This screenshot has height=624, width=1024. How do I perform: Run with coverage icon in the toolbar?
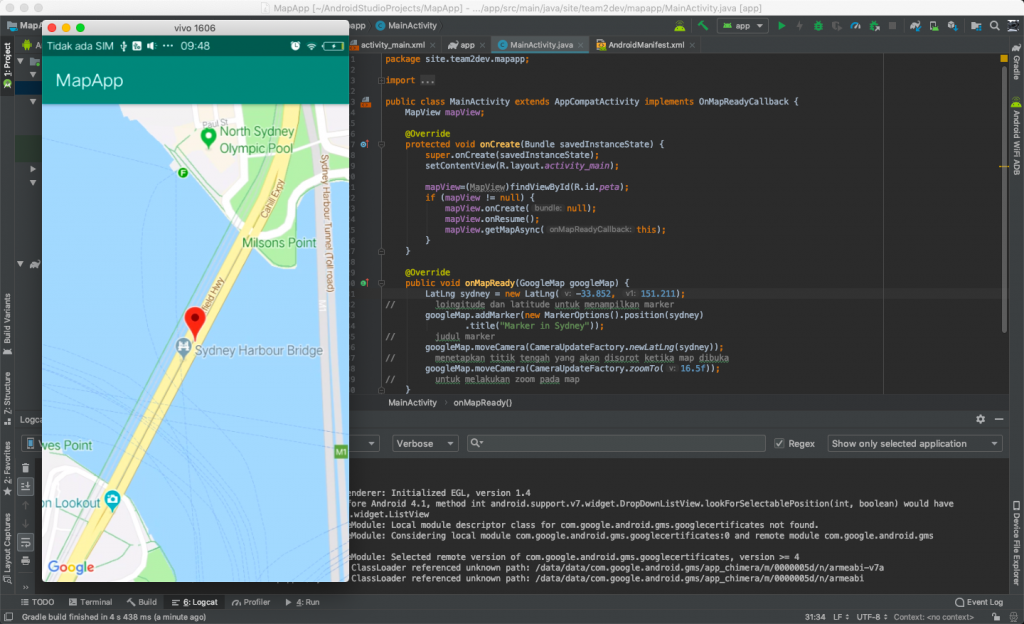tap(837, 26)
